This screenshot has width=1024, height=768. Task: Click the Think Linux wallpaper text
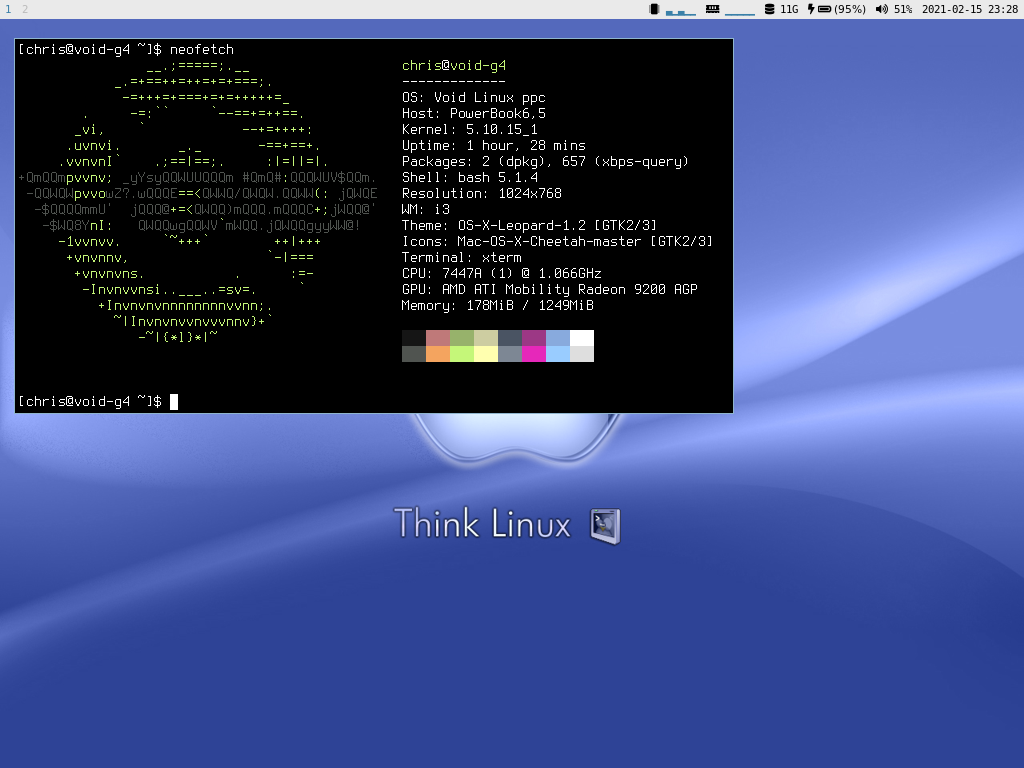[482, 524]
